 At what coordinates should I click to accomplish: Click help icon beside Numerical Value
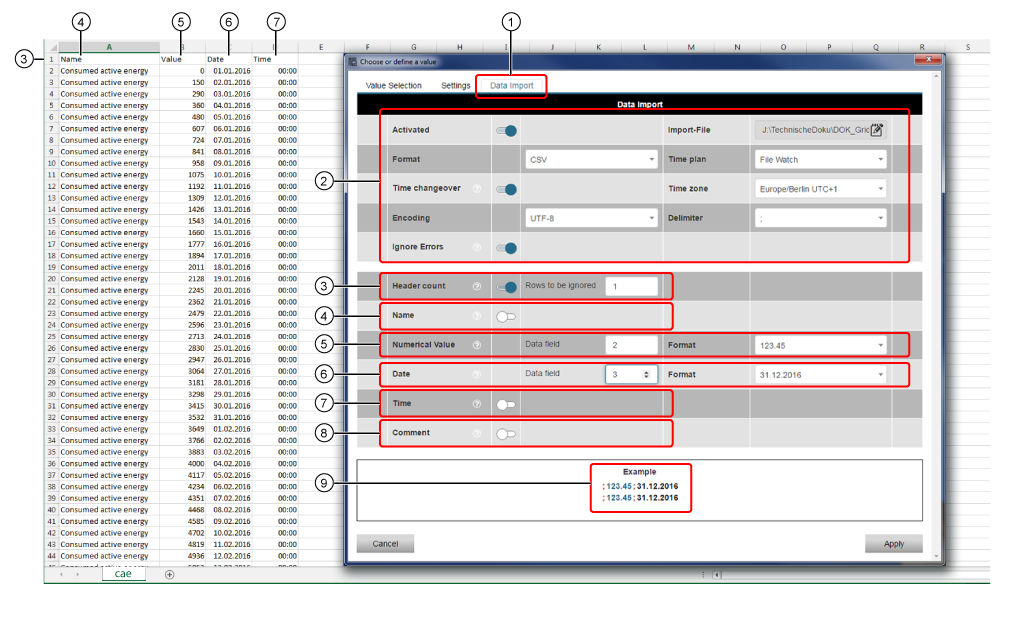[477, 345]
